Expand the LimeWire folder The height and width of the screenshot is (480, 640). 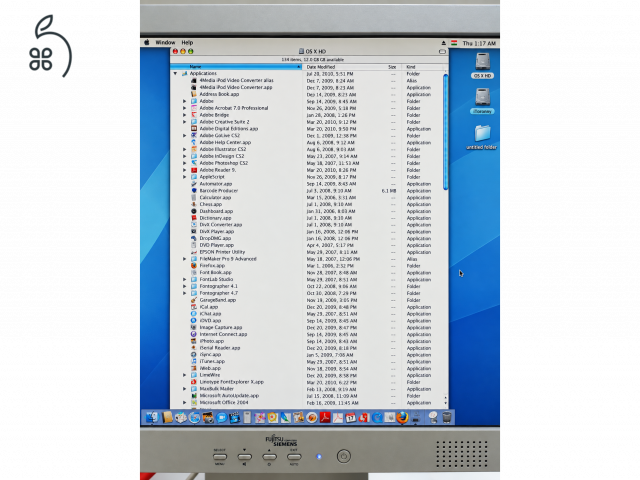coord(184,375)
